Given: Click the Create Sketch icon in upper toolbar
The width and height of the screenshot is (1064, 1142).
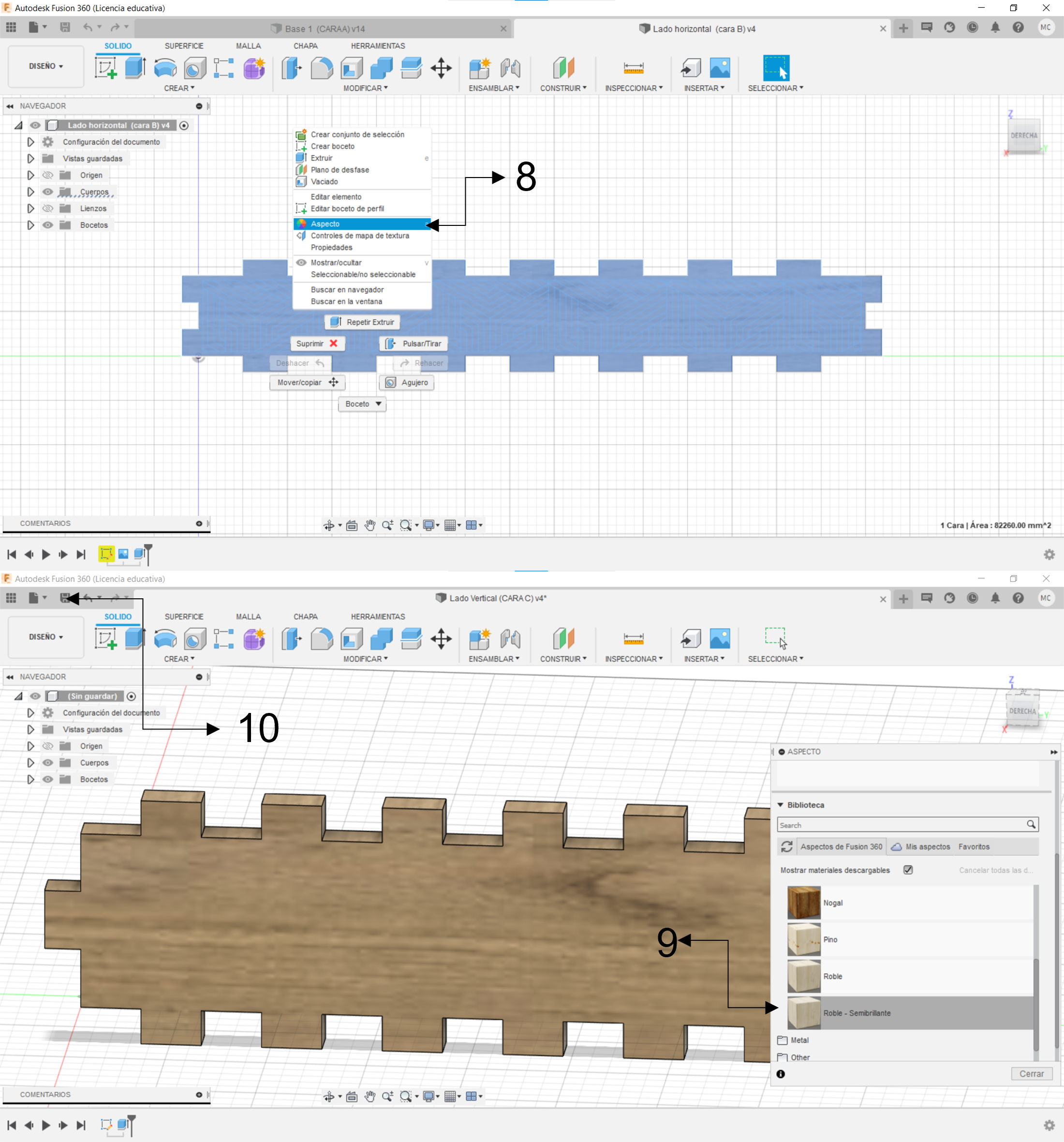Looking at the screenshot, I should pyautogui.click(x=106, y=68).
